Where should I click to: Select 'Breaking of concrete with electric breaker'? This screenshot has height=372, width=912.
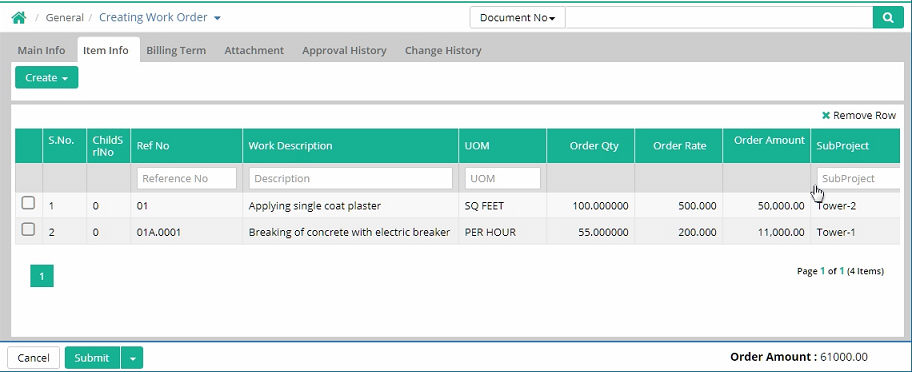pyautogui.click(x=350, y=232)
